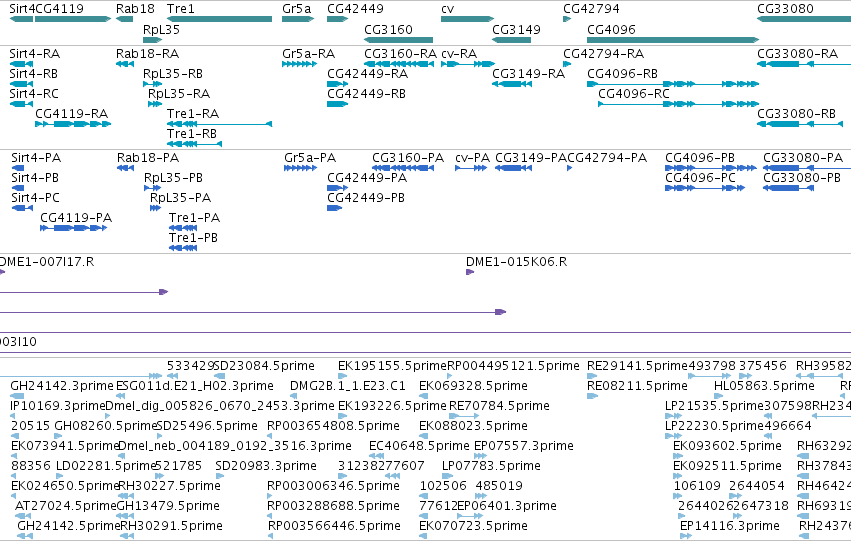The image size is (851, 541).
Task: Select the DME1-015K06.R BAC end label
Action: pyautogui.click(x=517, y=262)
